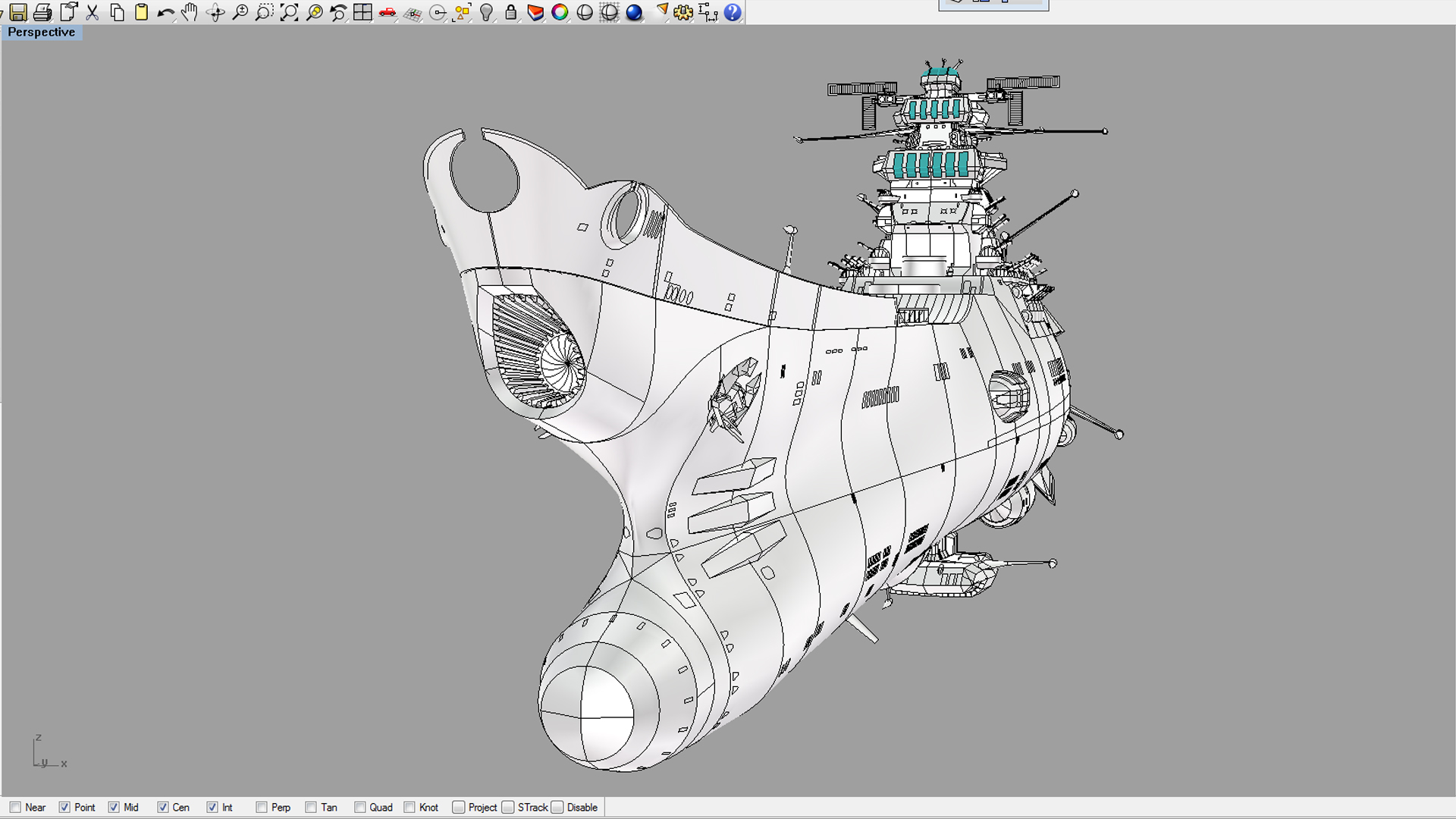Screen dimensions: 1456x819
Task: Disable the Point object snap
Action: point(64,808)
